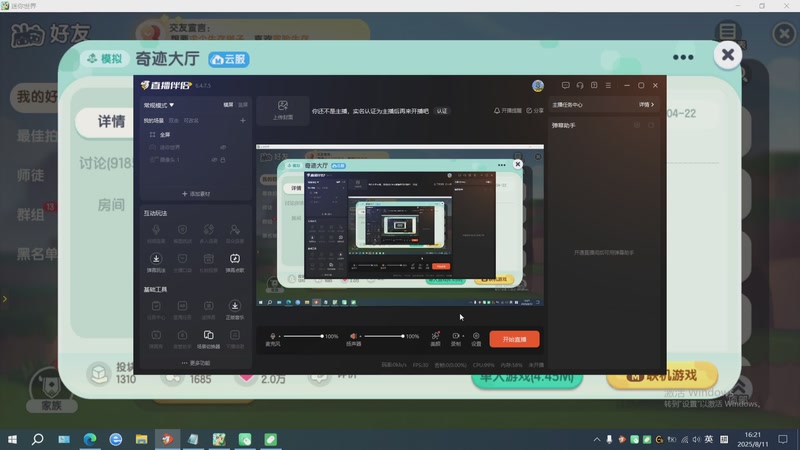Show hidden tray icons with the chevron

[596, 439]
